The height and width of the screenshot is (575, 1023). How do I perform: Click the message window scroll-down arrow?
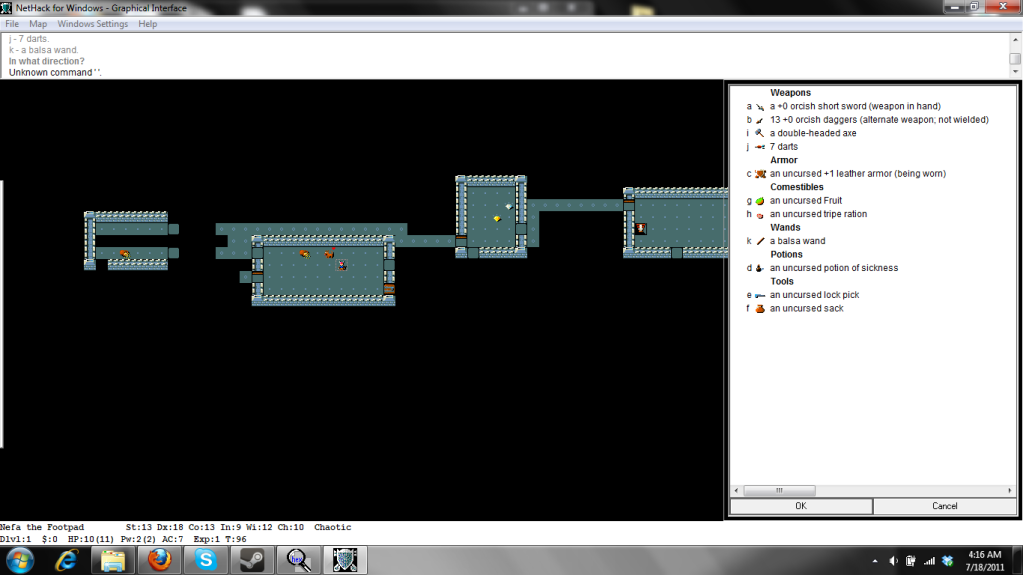(x=1015, y=71)
